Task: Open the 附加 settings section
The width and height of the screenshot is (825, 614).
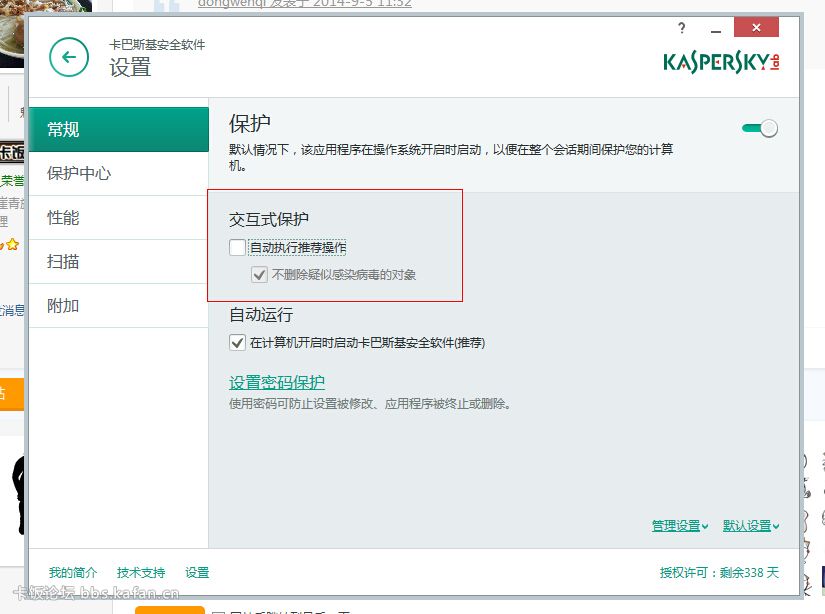Action: pos(119,306)
